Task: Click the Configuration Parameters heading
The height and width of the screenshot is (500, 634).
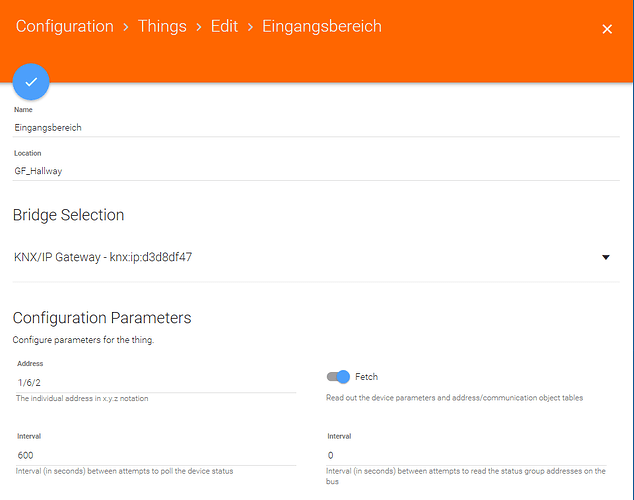Action: click(x=102, y=318)
